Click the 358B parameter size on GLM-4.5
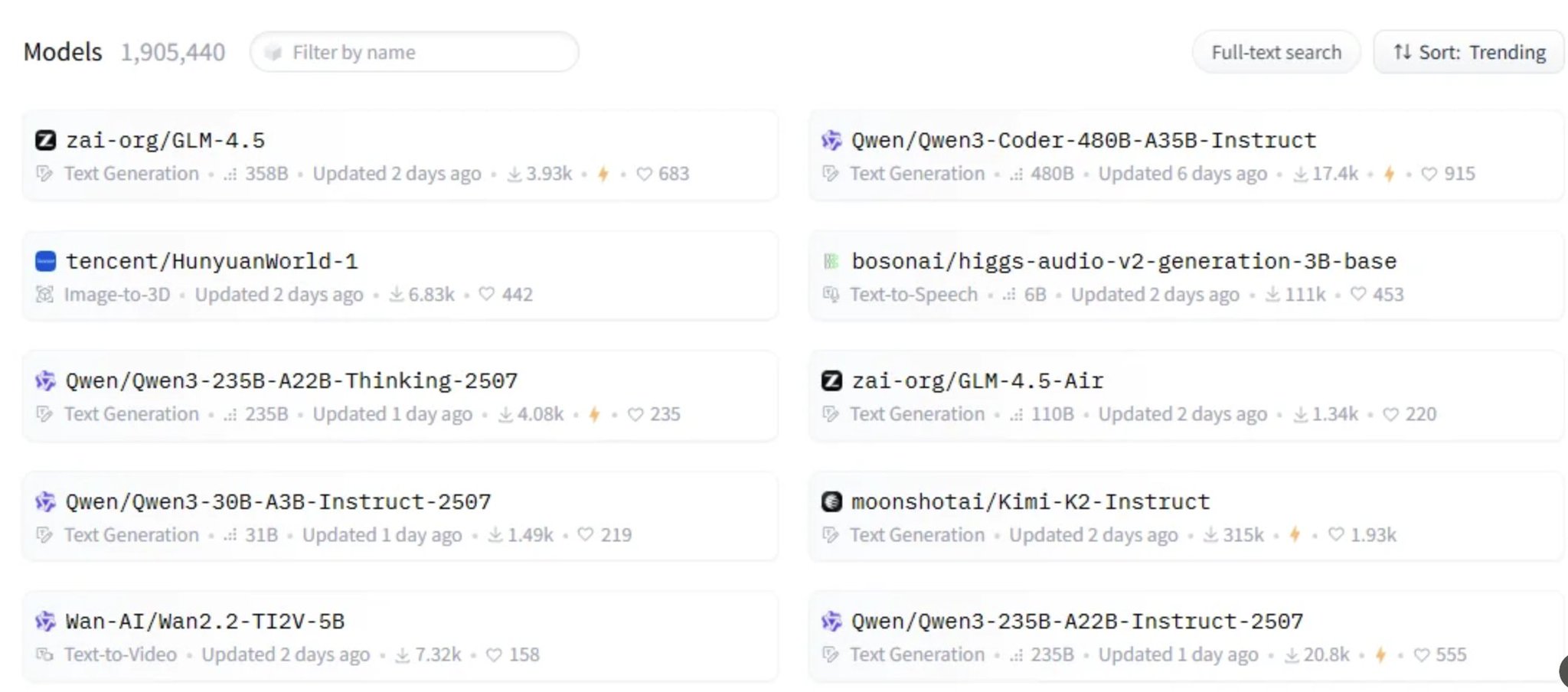The width and height of the screenshot is (1568, 692). tap(266, 174)
